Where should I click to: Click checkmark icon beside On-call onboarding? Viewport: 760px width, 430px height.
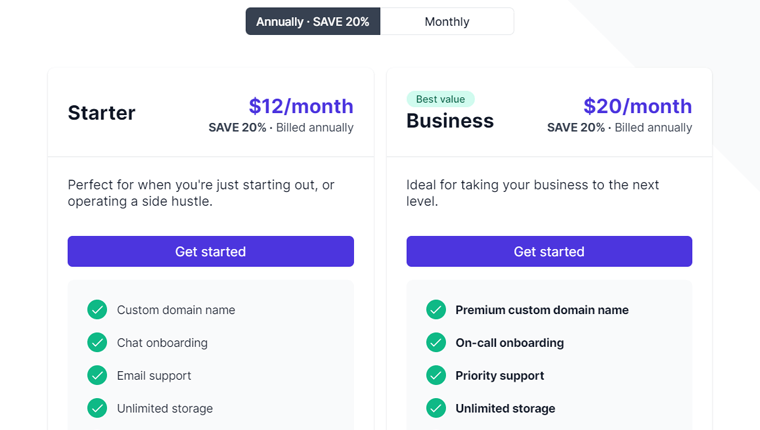pyautogui.click(x=436, y=342)
